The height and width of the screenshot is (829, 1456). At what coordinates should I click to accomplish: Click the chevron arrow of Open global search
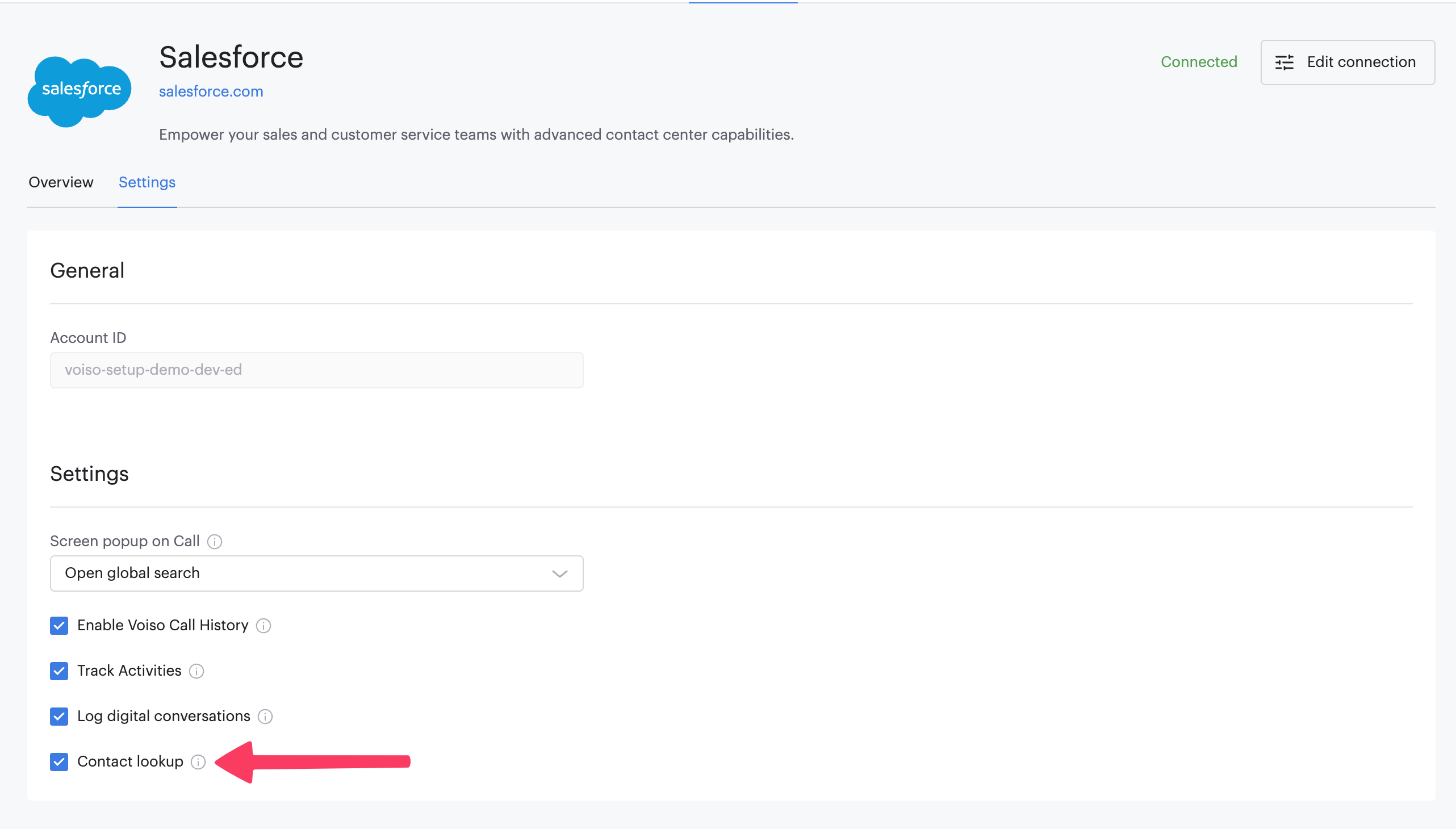click(560, 574)
